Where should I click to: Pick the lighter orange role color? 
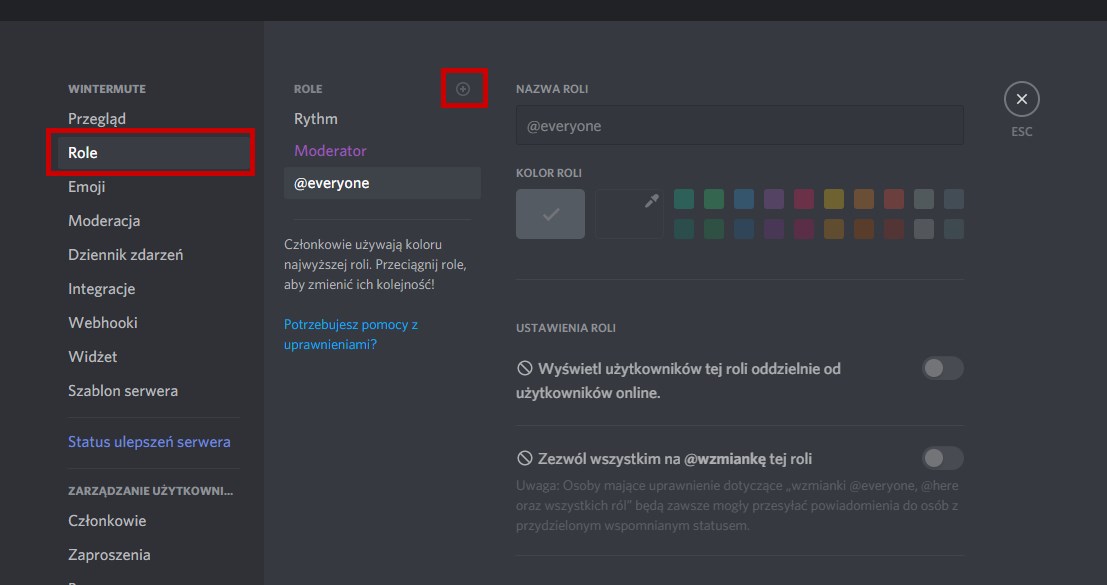point(863,199)
